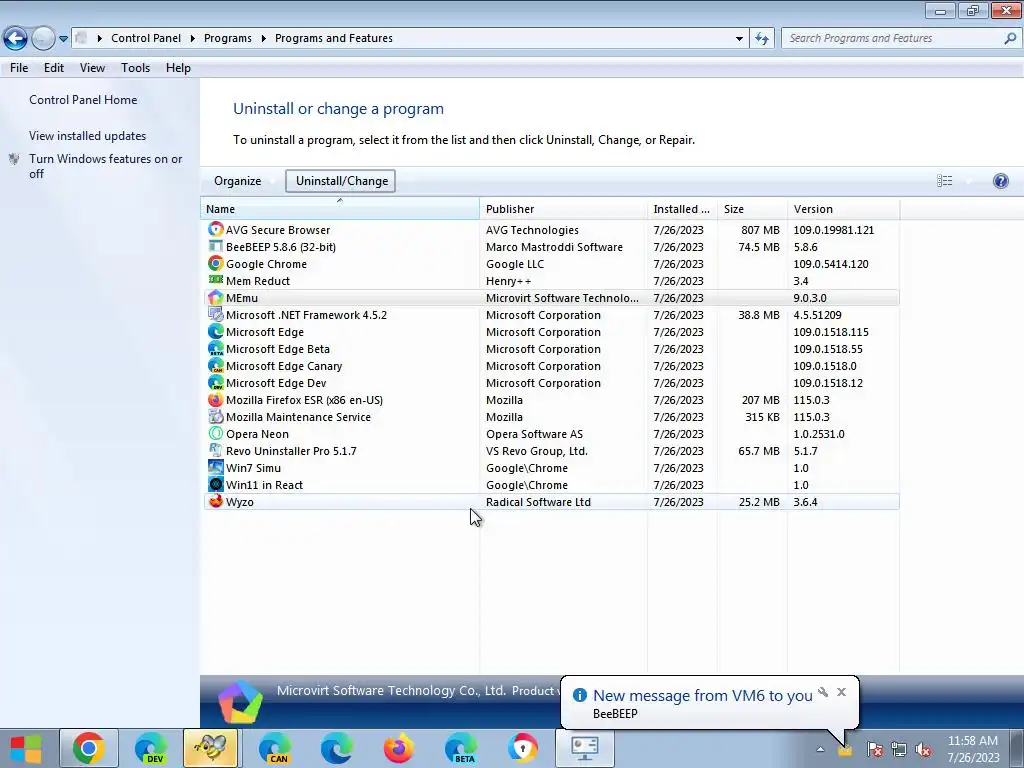Click the Mozilla Firefox ESR list icon
This screenshot has width=1024, height=768.
point(216,399)
